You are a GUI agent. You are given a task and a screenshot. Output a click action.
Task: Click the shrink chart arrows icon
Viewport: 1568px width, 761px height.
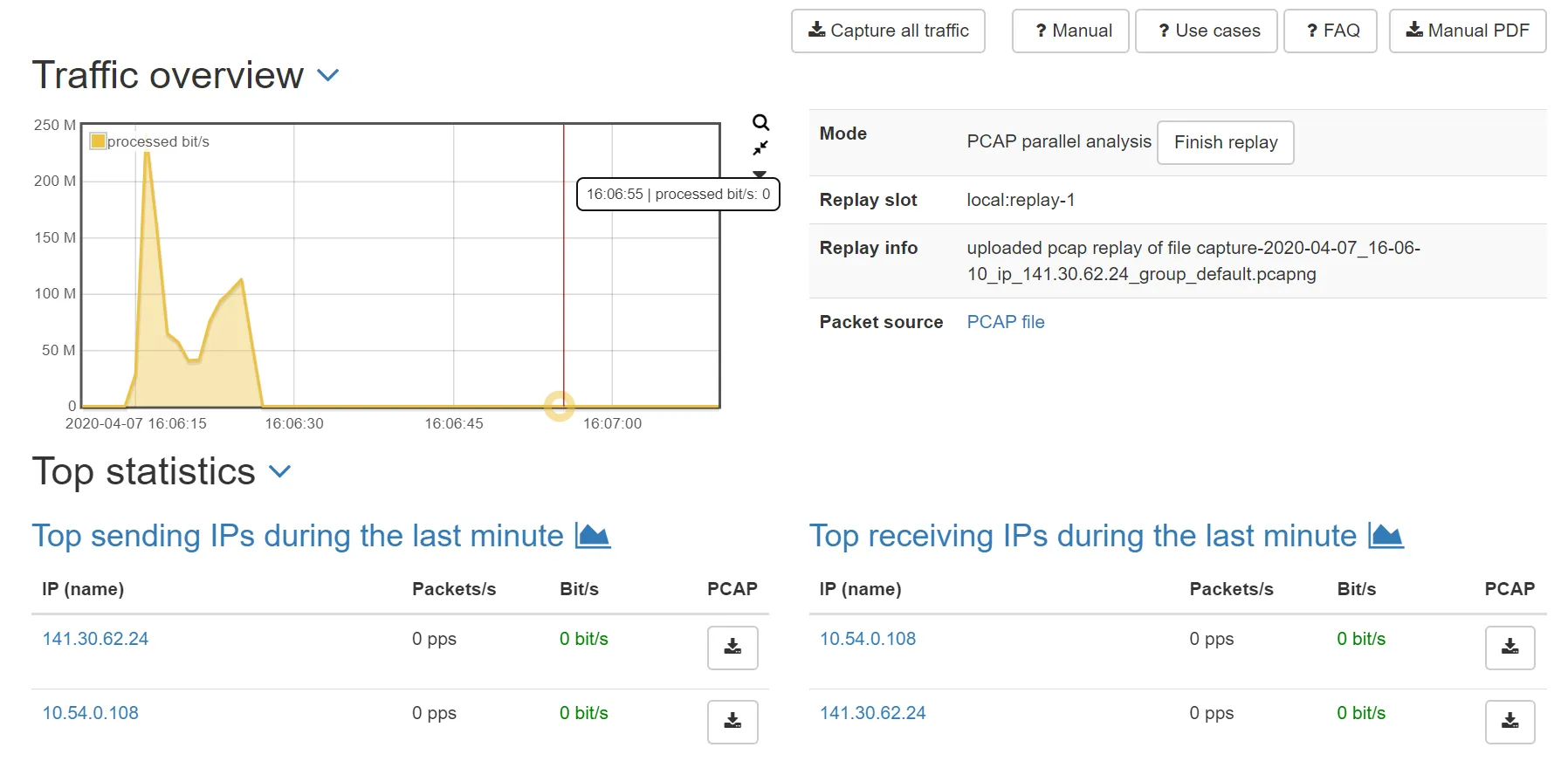[760, 148]
